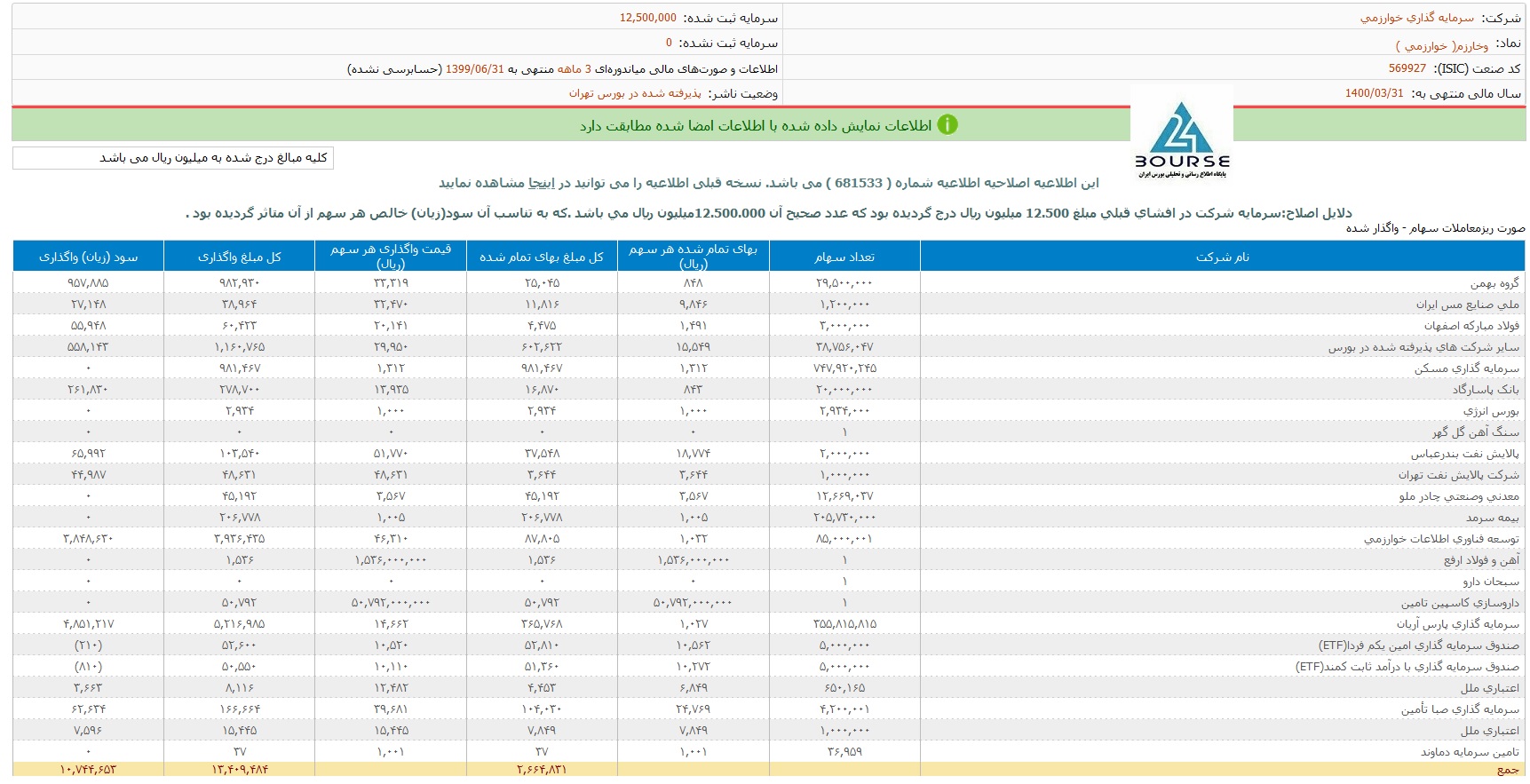Click the symbol value وخارزم( خوارزمی )
1530x784 pixels.
pyautogui.click(x=1442, y=44)
